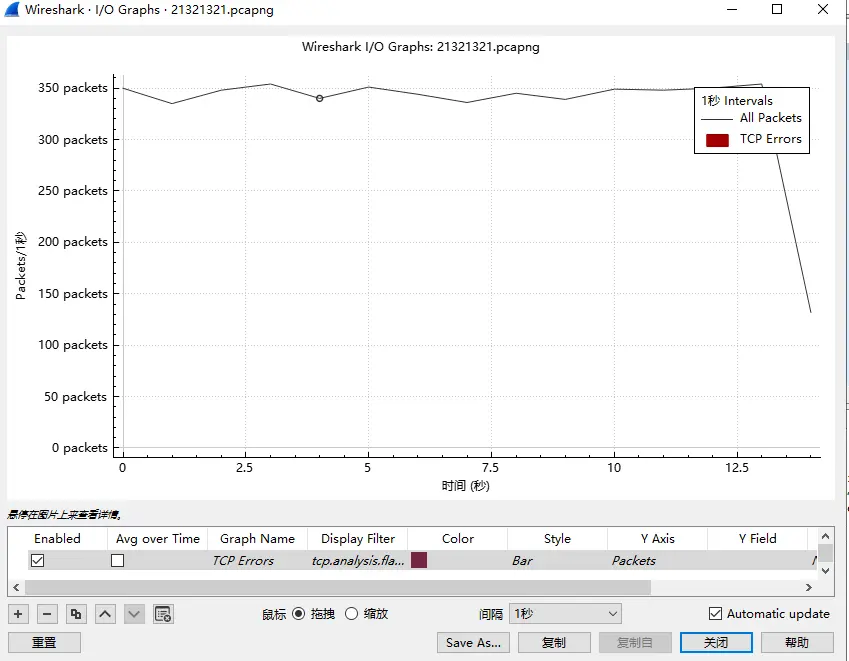Click the 350 packets Y-axis label
Image resolution: width=849 pixels, height=661 pixels.
(x=73, y=88)
